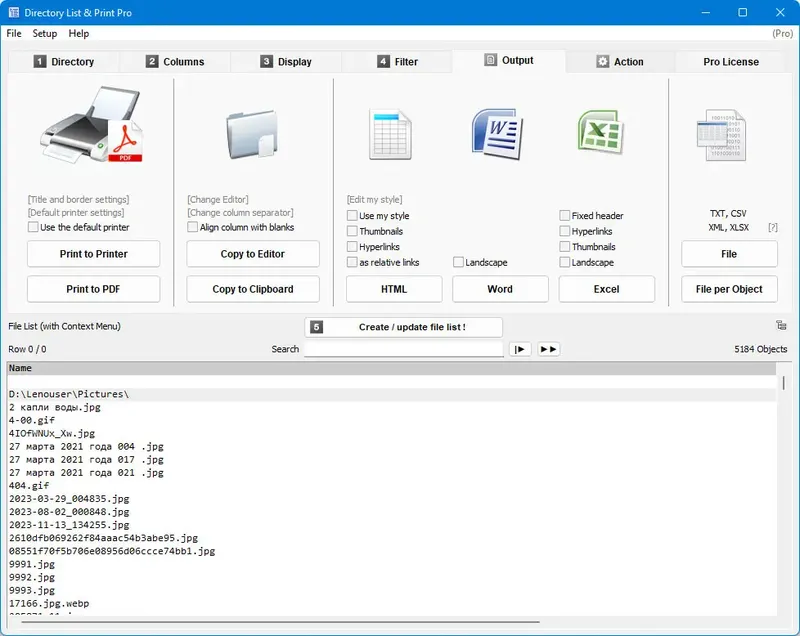Click the Change Editor link
Image resolution: width=800 pixels, height=636 pixels.
click(218, 199)
